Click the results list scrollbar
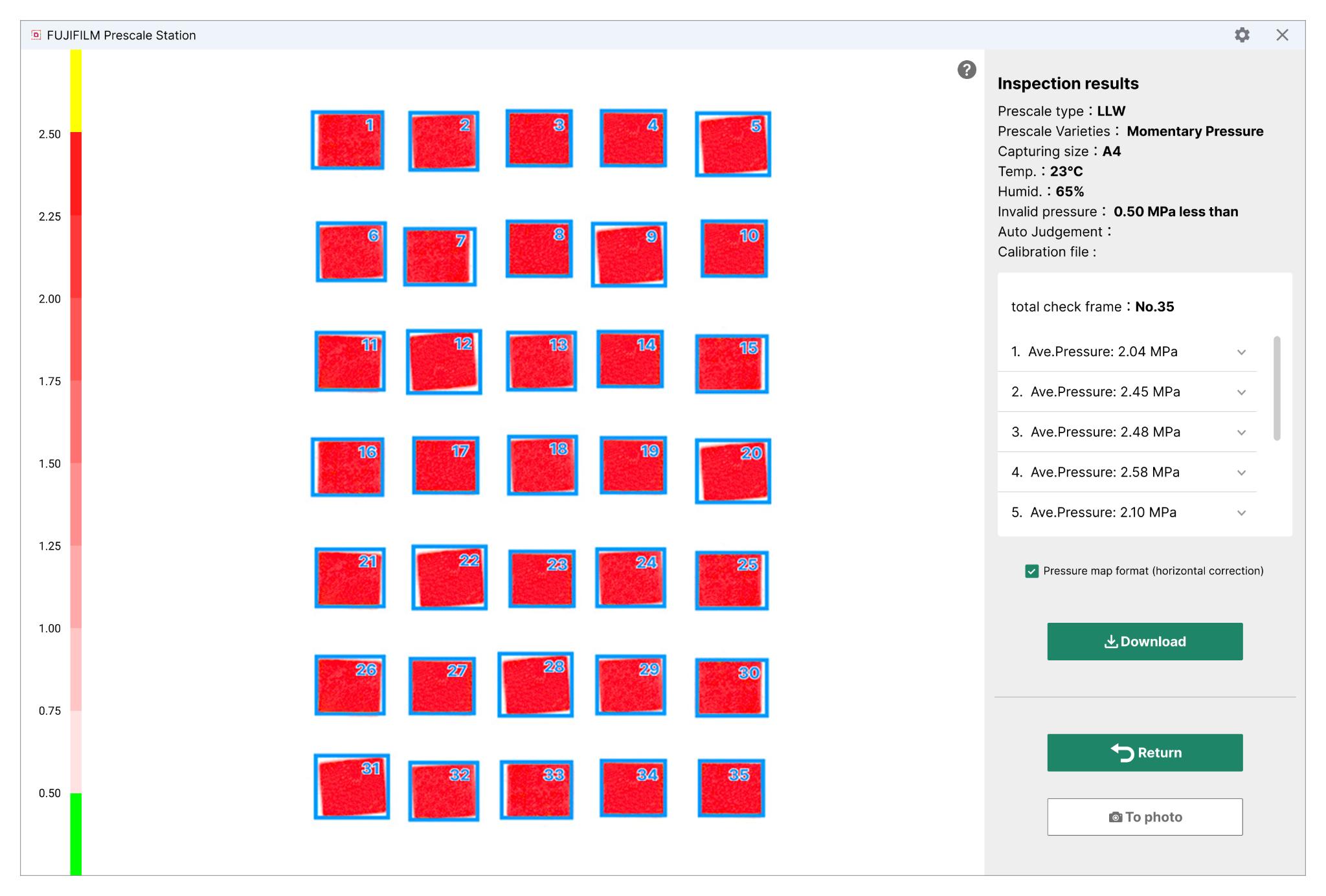1326x896 pixels. (x=1276, y=388)
